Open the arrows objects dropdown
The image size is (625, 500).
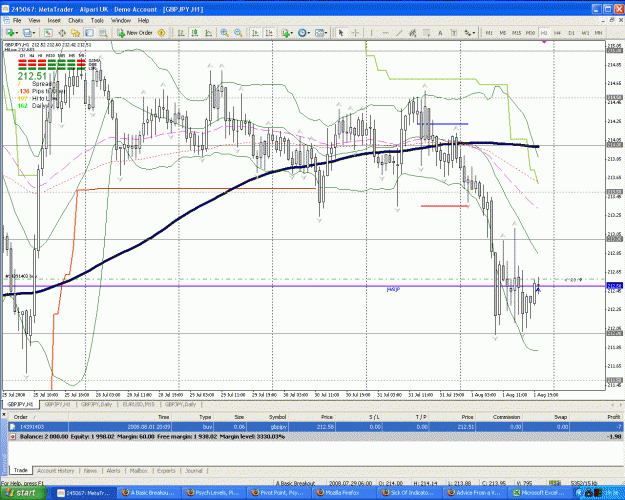coord(469,33)
